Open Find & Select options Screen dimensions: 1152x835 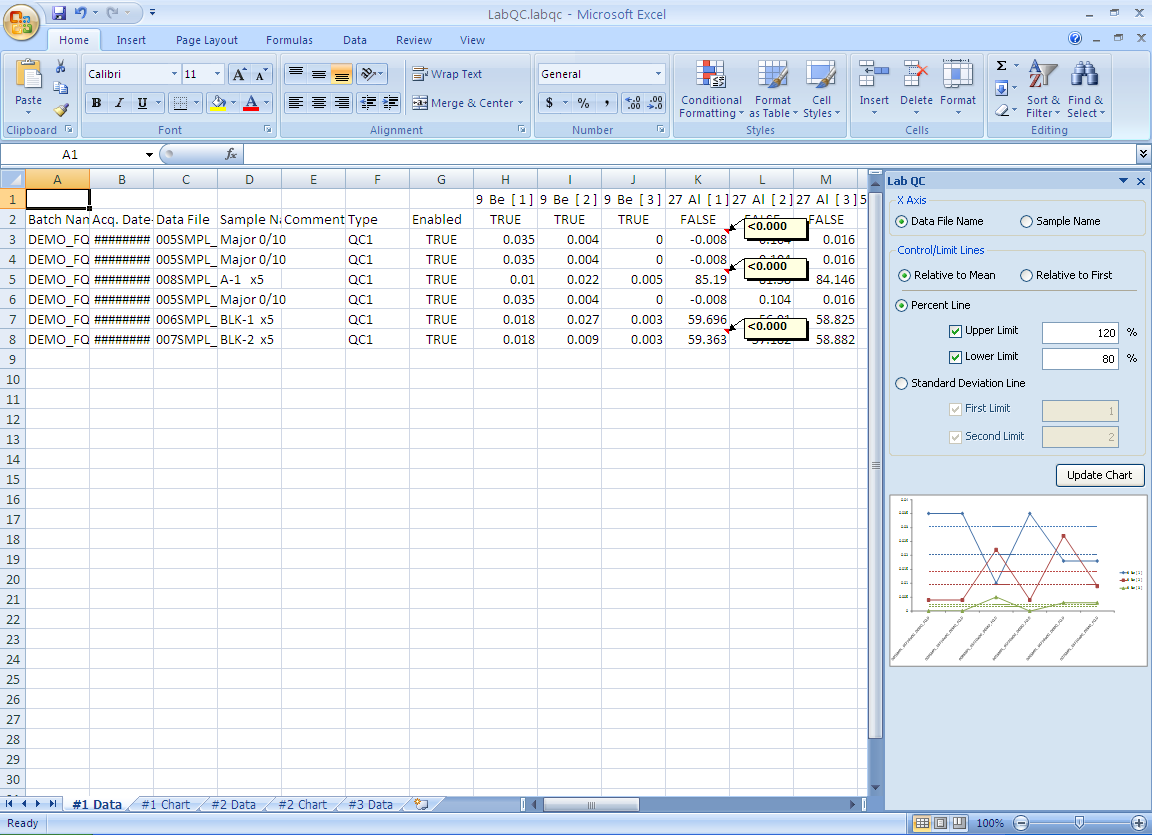[x=1085, y=89]
